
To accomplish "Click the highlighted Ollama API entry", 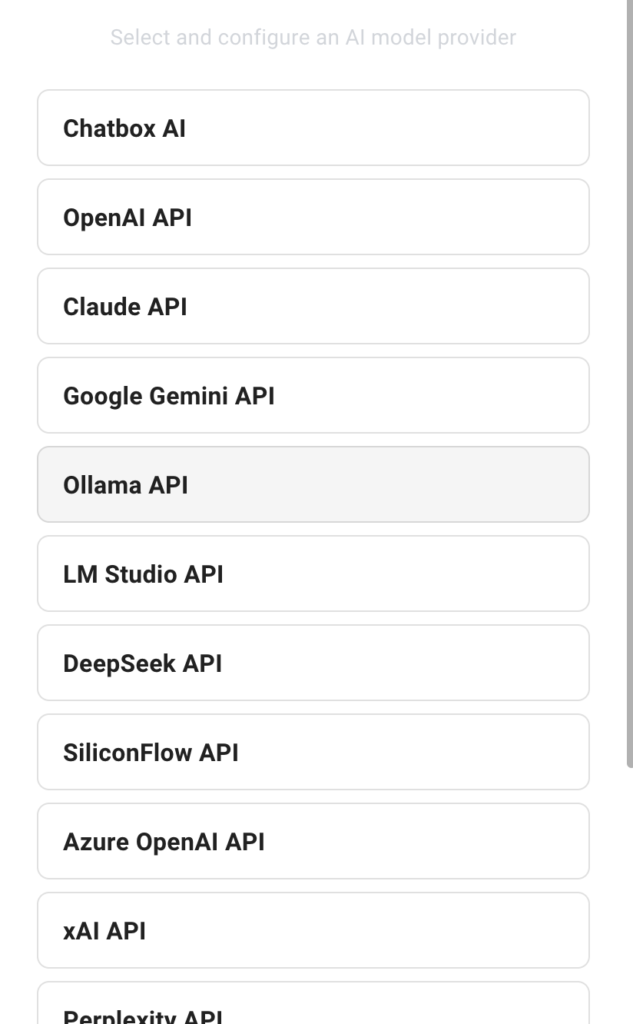I will click(x=313, y=484).
